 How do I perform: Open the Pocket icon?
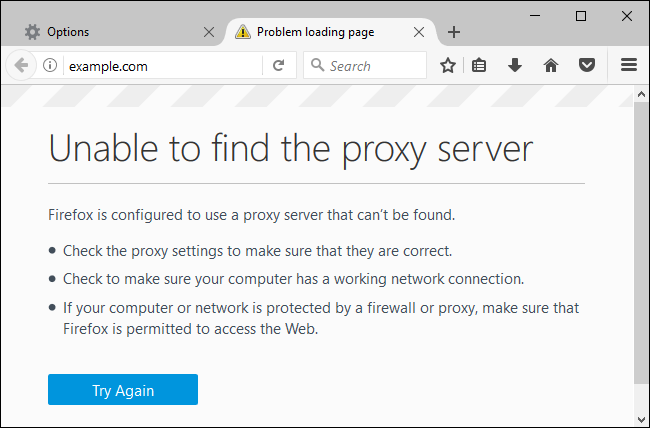click(587, 66)
